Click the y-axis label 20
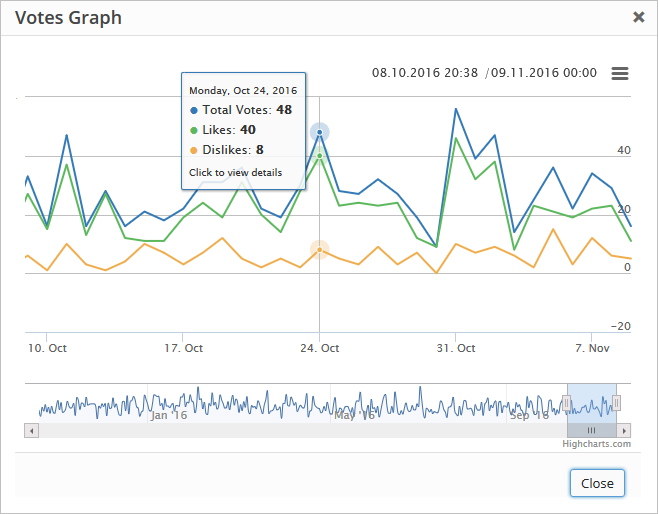 624,209
